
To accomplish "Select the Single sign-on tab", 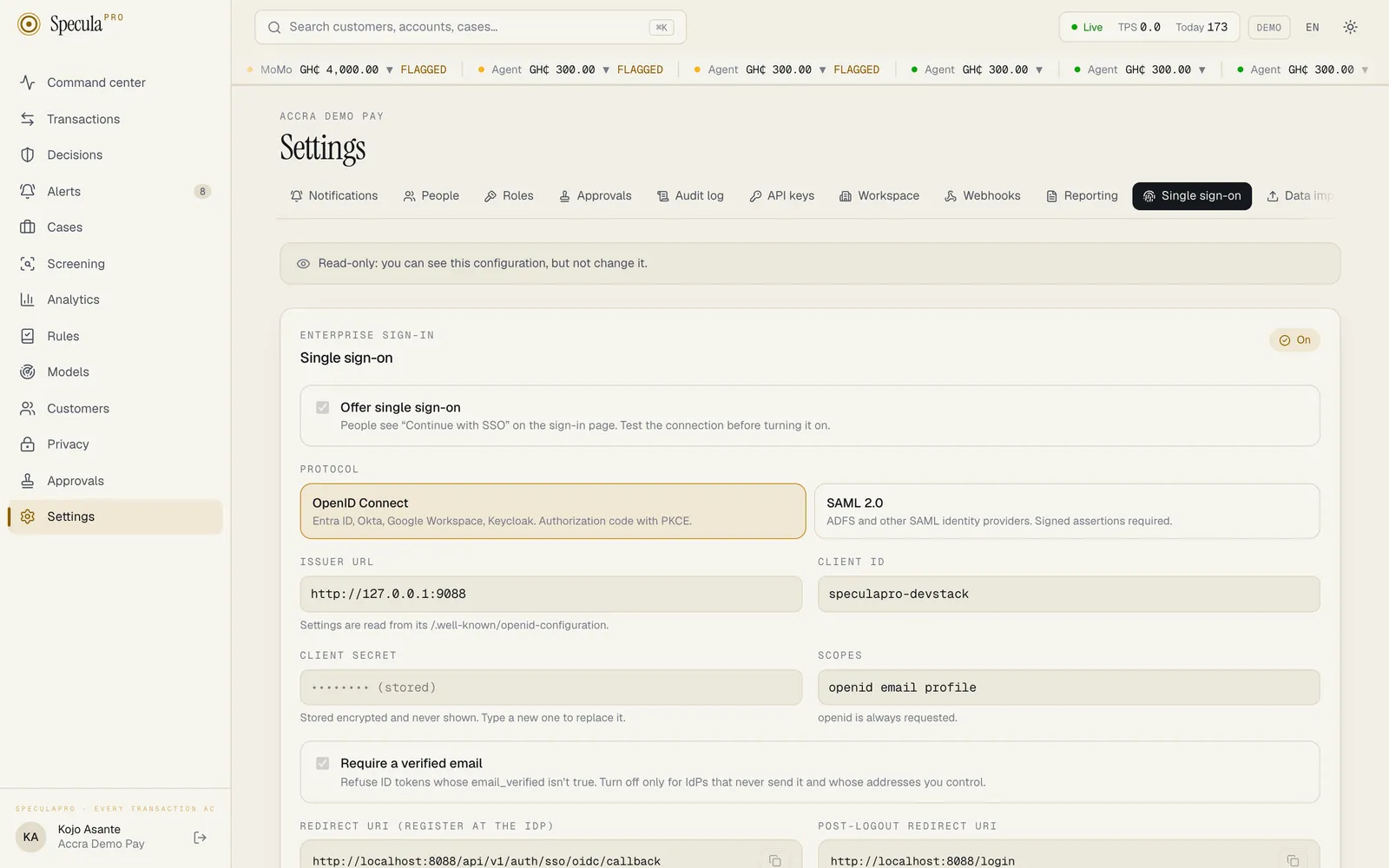I will [x=1192, y=196].
